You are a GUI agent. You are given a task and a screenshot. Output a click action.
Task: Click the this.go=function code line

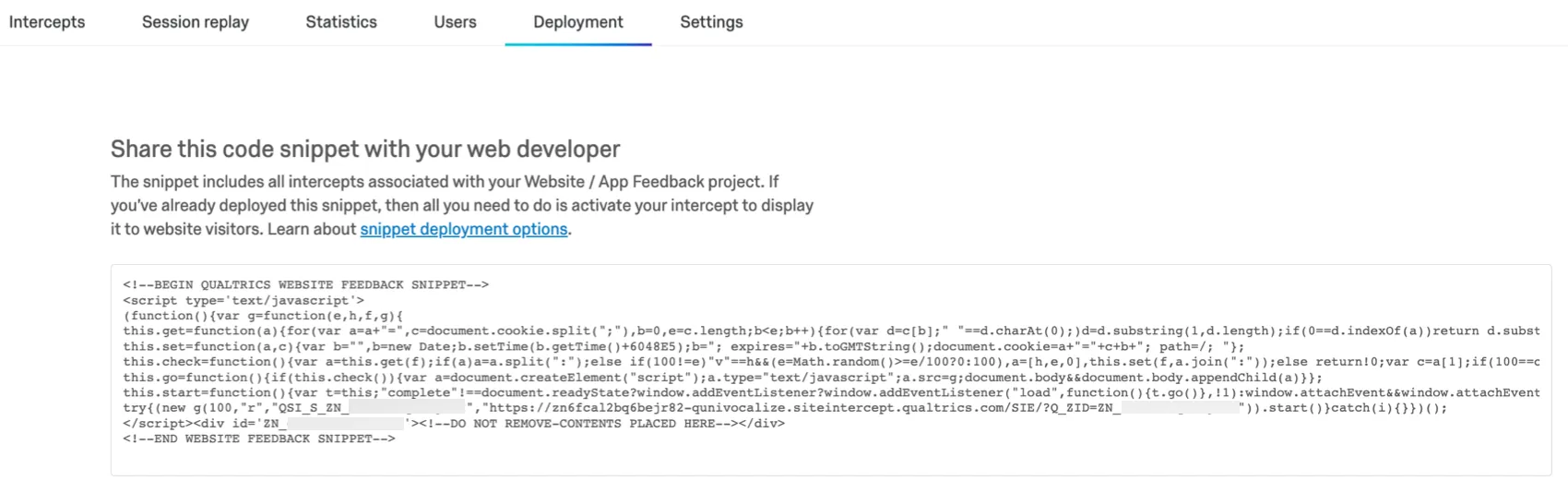coord(553,378)
